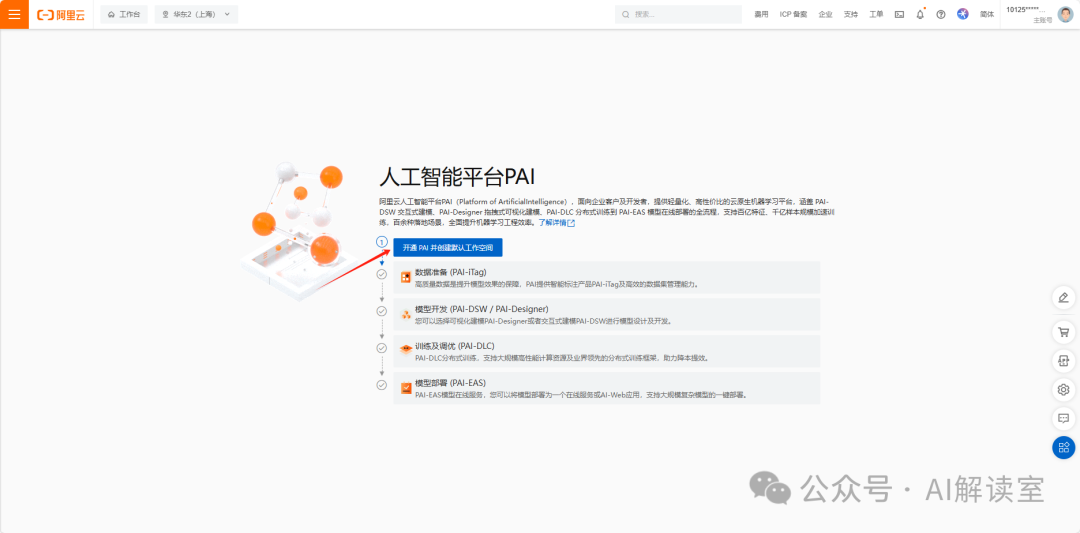Click the 人工智能平台PAI heading
The height and width of the screenshot is (533, 1080).
(x=457, y=176)
